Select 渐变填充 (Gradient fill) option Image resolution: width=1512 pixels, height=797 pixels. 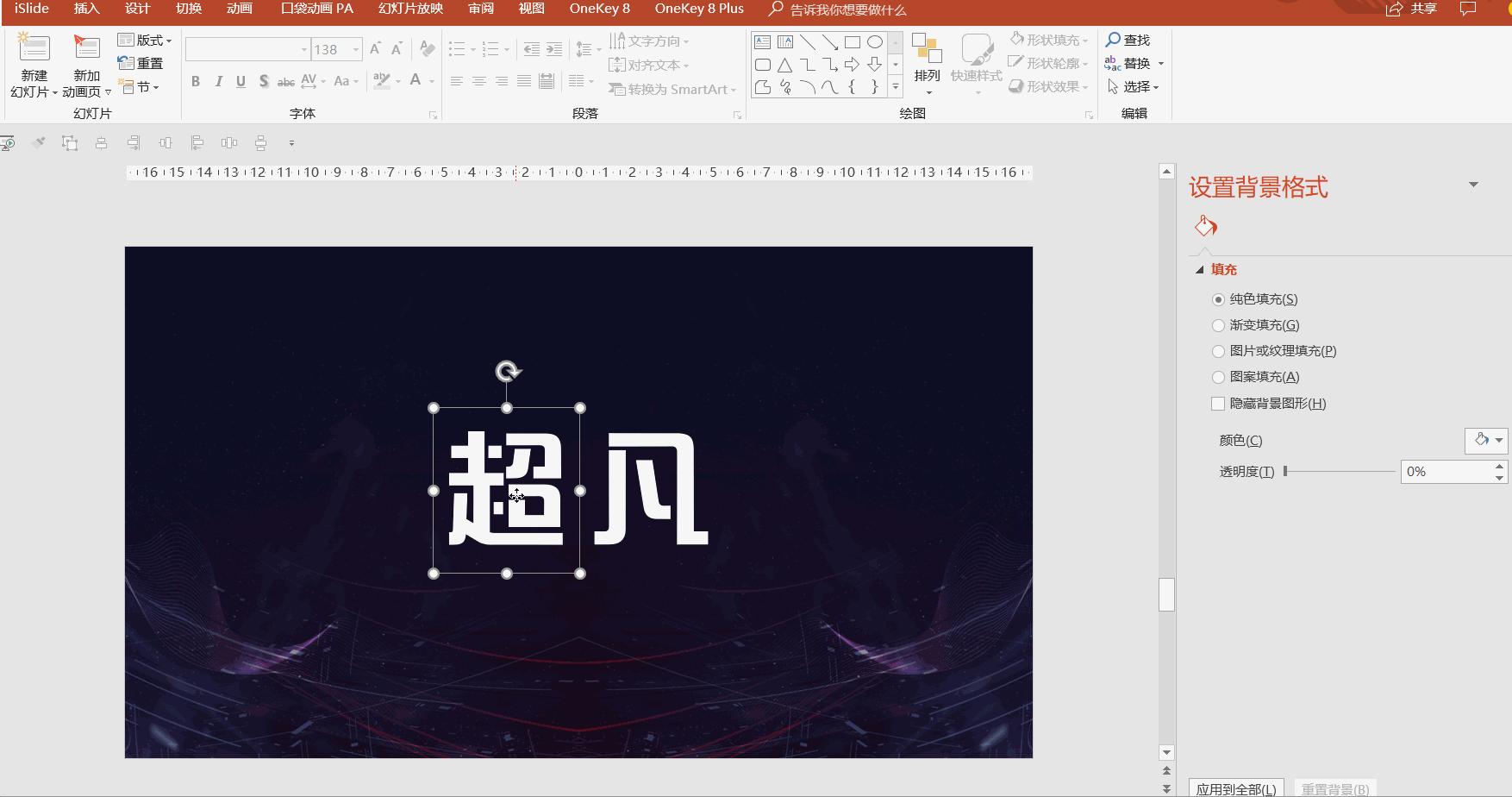point(1217,325)
